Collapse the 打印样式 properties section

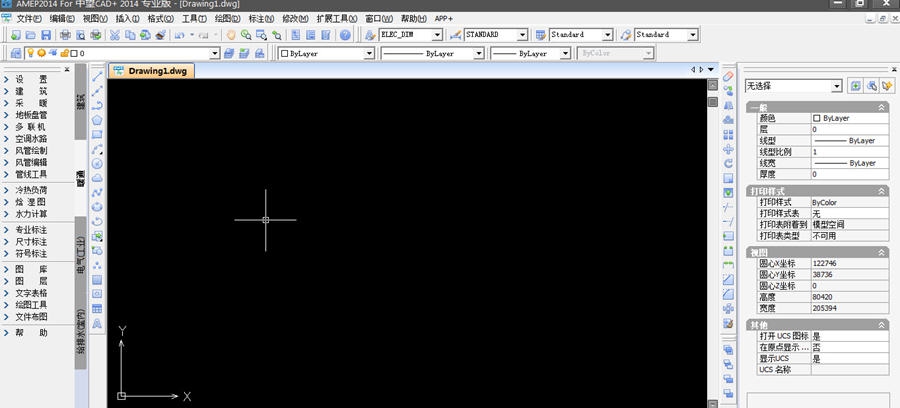(881, 190)
